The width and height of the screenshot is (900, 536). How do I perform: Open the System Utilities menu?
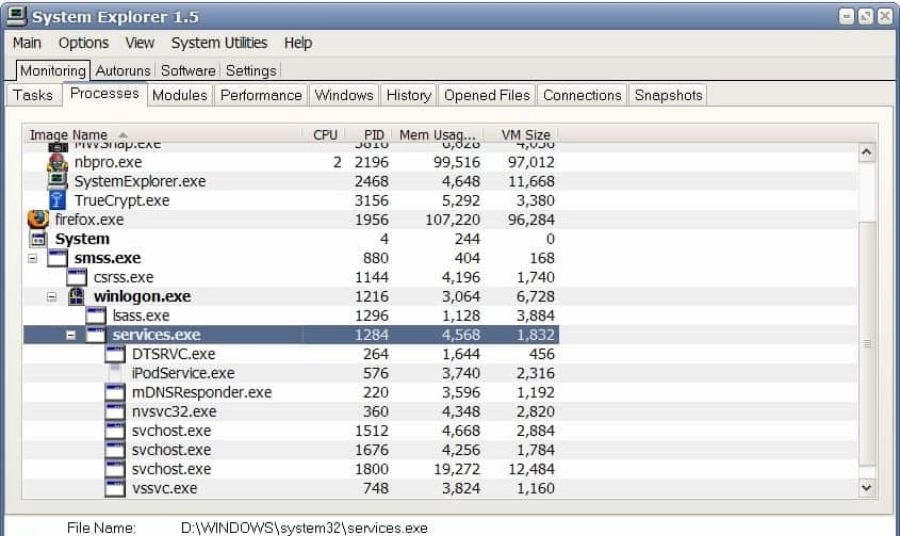click(219, 43)
